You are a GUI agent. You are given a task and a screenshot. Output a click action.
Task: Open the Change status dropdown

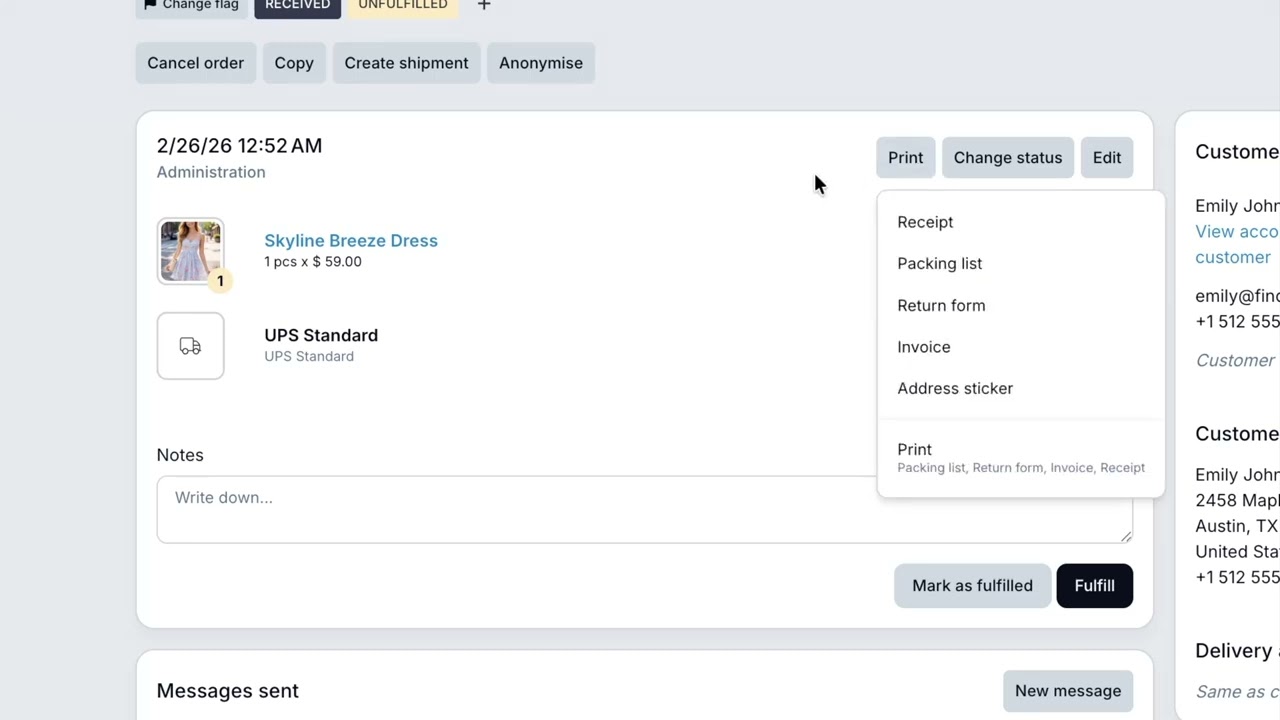click(x=1008, y=158)
